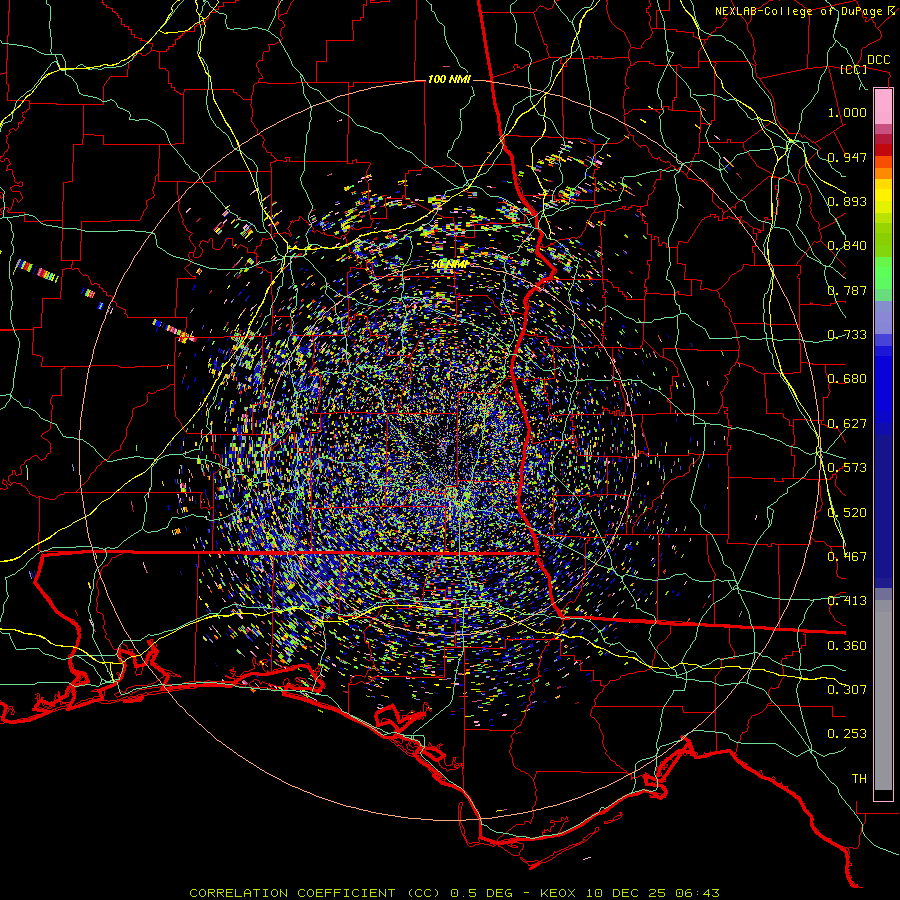Click the 0.520 scale value

847,513
